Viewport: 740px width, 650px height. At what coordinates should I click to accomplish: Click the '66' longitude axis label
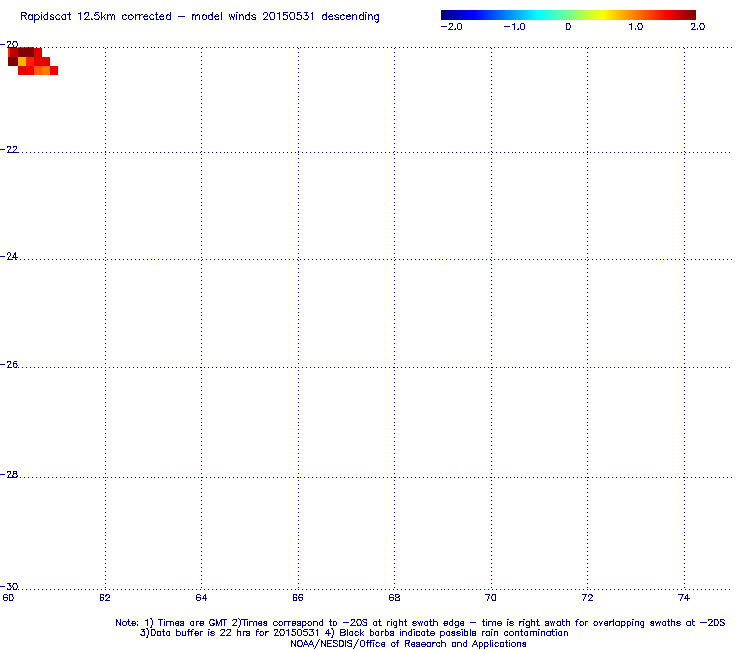pos(298,598)
